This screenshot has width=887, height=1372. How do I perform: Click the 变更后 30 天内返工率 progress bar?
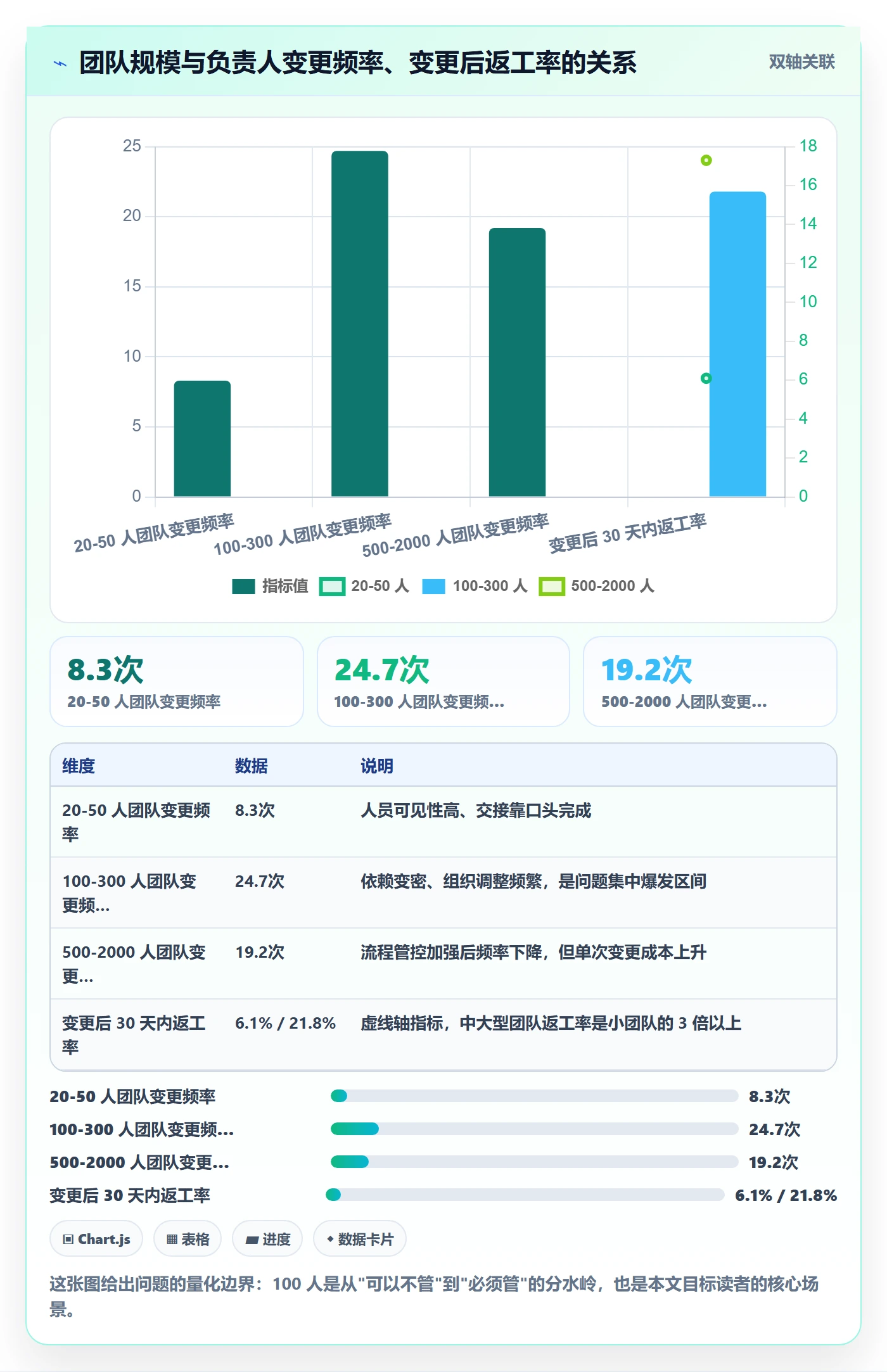(525, 1195)
